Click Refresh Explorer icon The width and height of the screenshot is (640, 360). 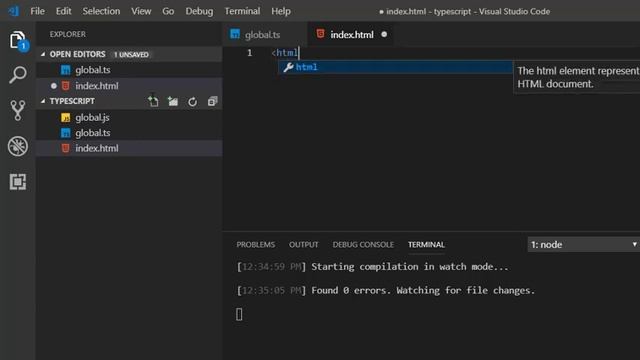193,102
